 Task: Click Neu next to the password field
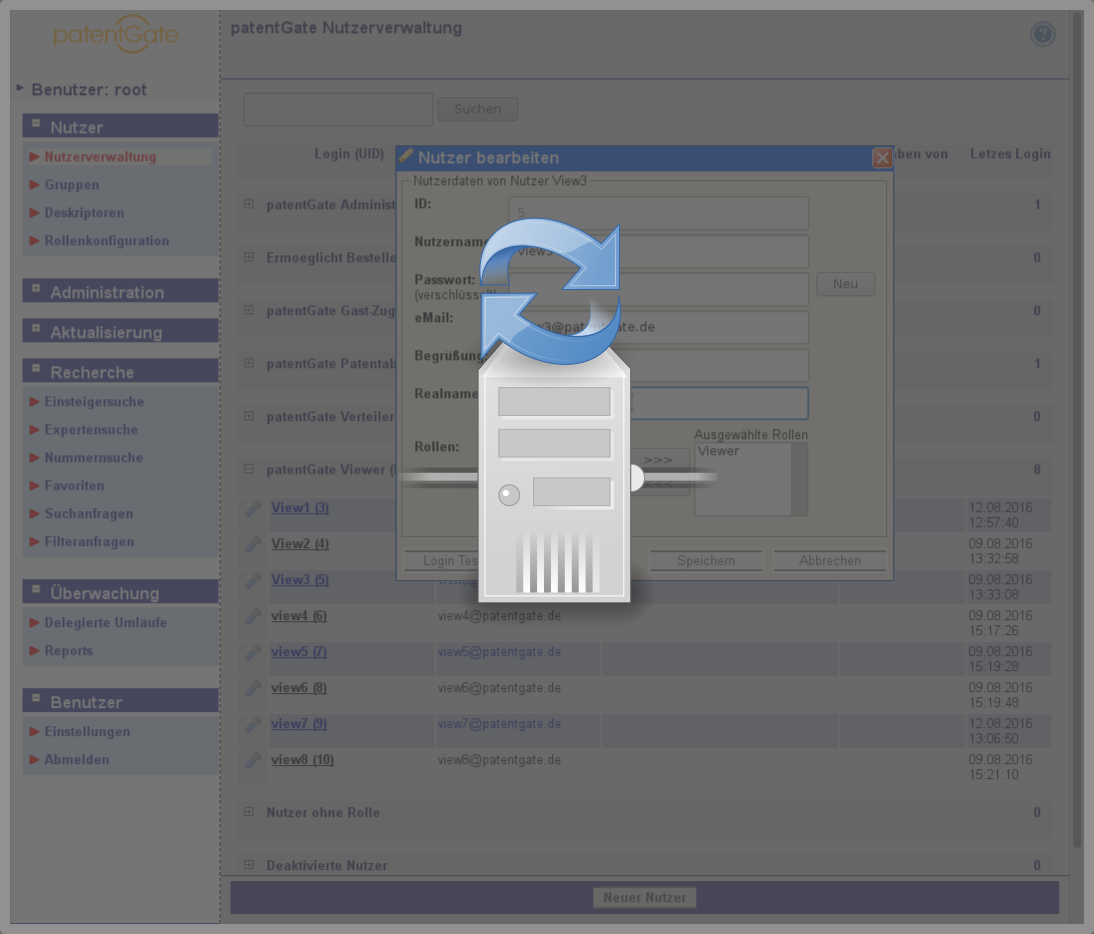pyautogui.click(x=846, y=284)
